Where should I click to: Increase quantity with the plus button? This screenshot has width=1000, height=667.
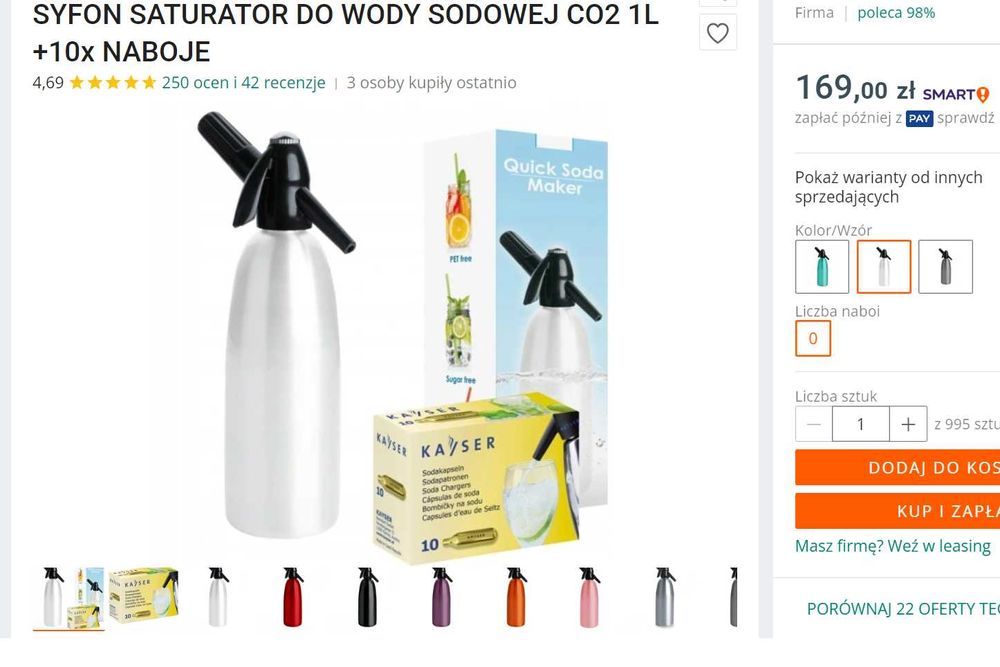click(908, 424)
